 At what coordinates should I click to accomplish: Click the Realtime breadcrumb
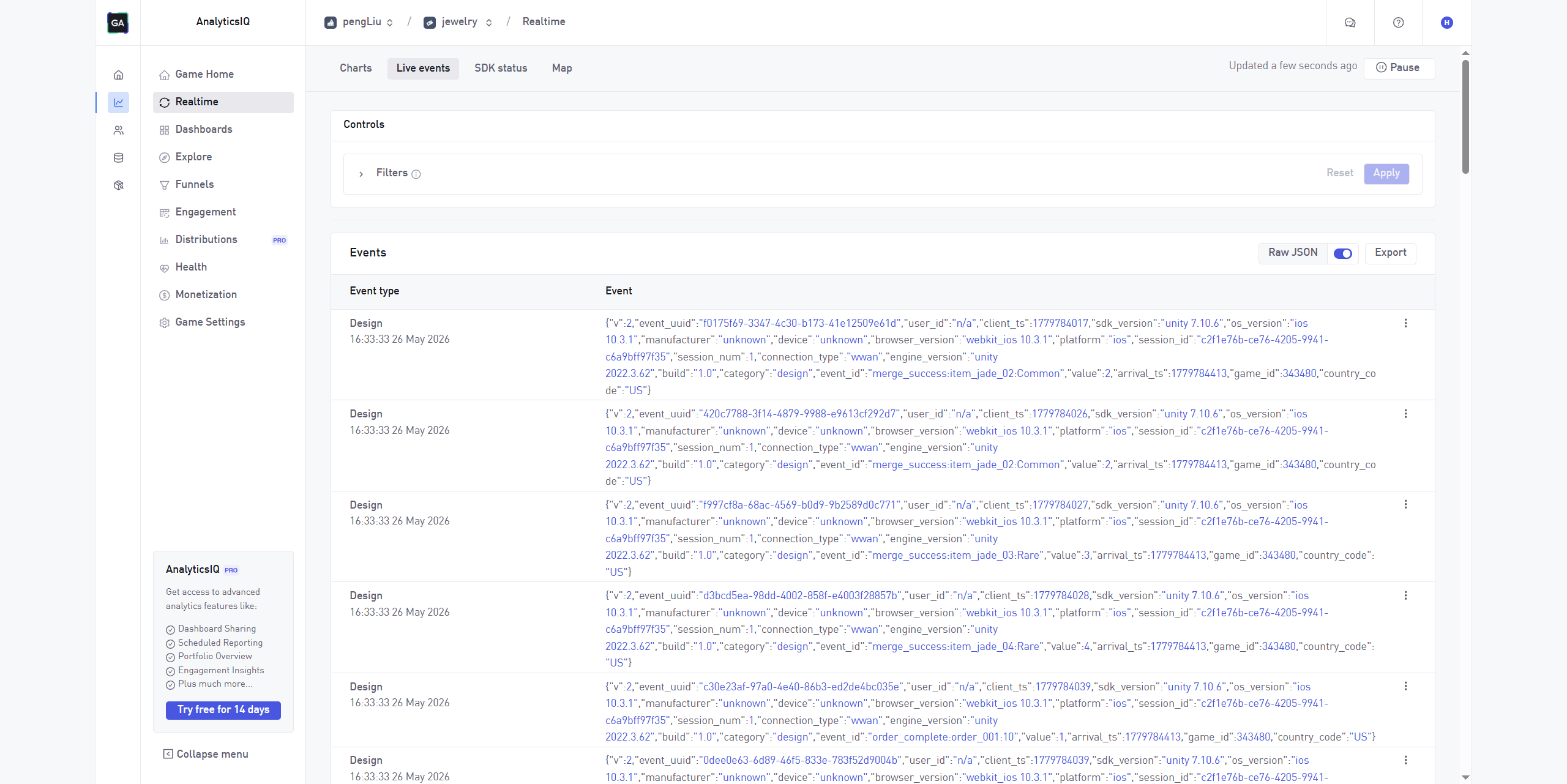[544, 22]
